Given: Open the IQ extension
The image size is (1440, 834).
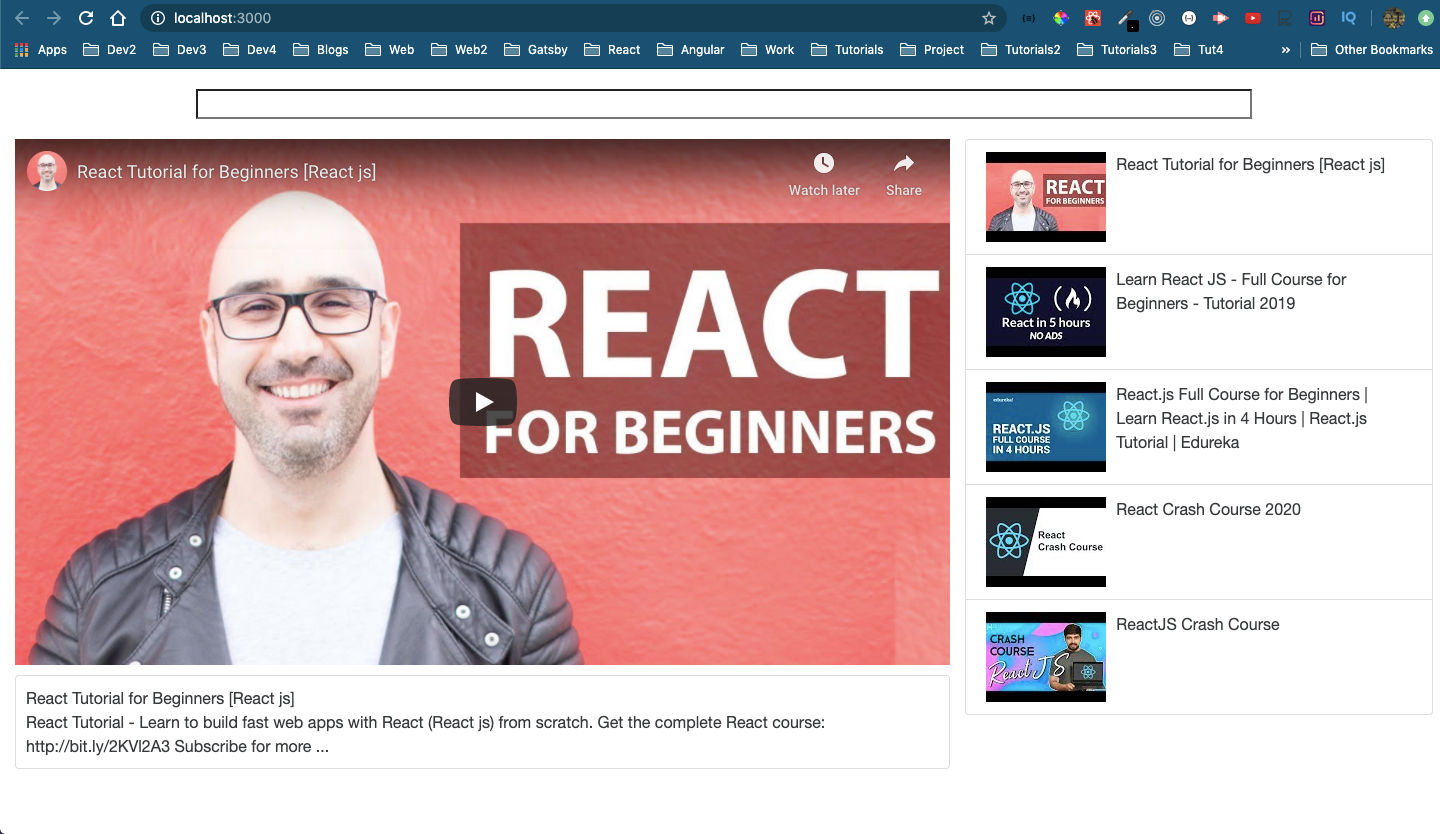Looking at the screenshot, I should 1349,18.
